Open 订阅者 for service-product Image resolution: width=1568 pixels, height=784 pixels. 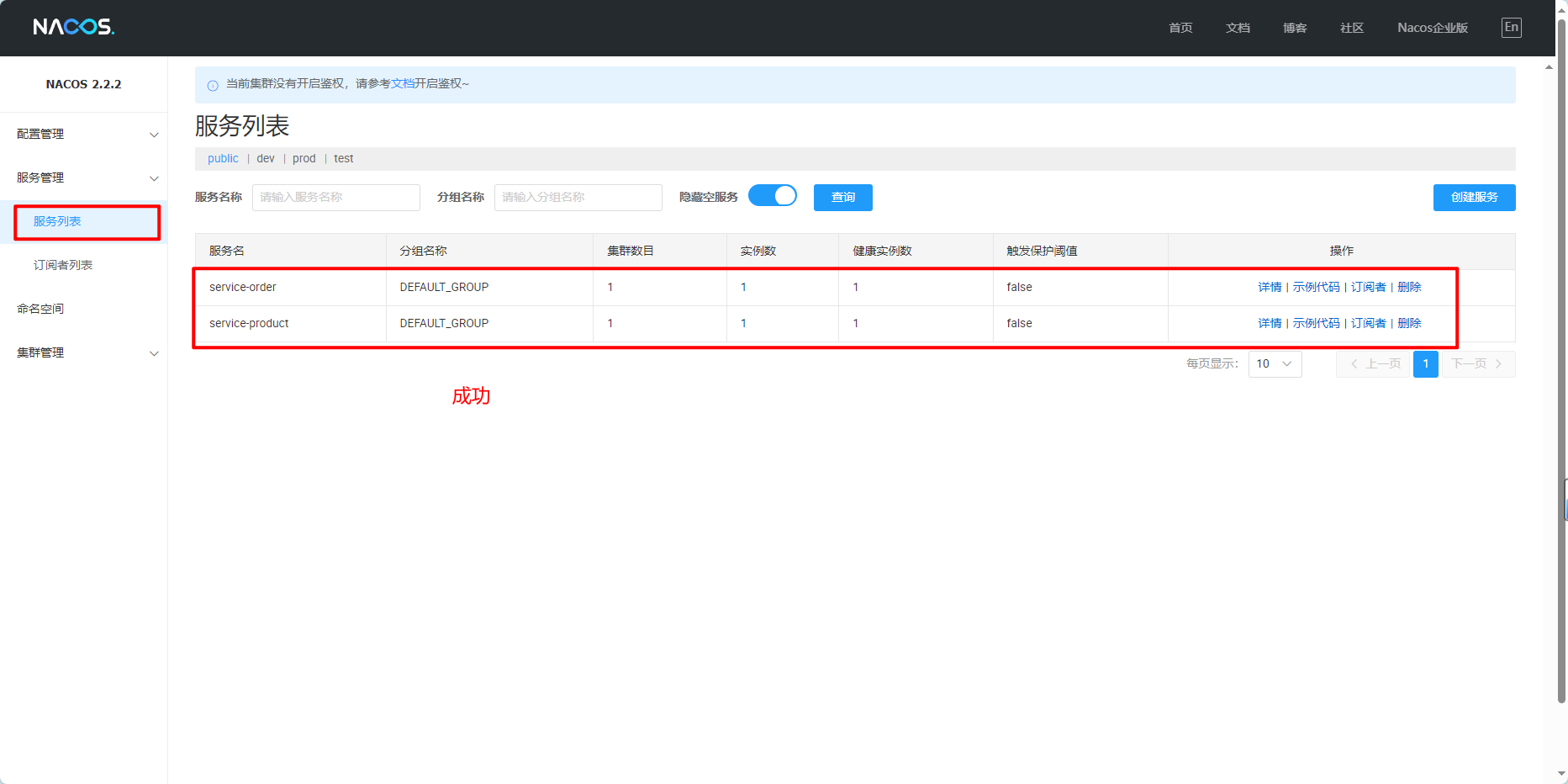pyautogui.click(x=1369, y=324)
